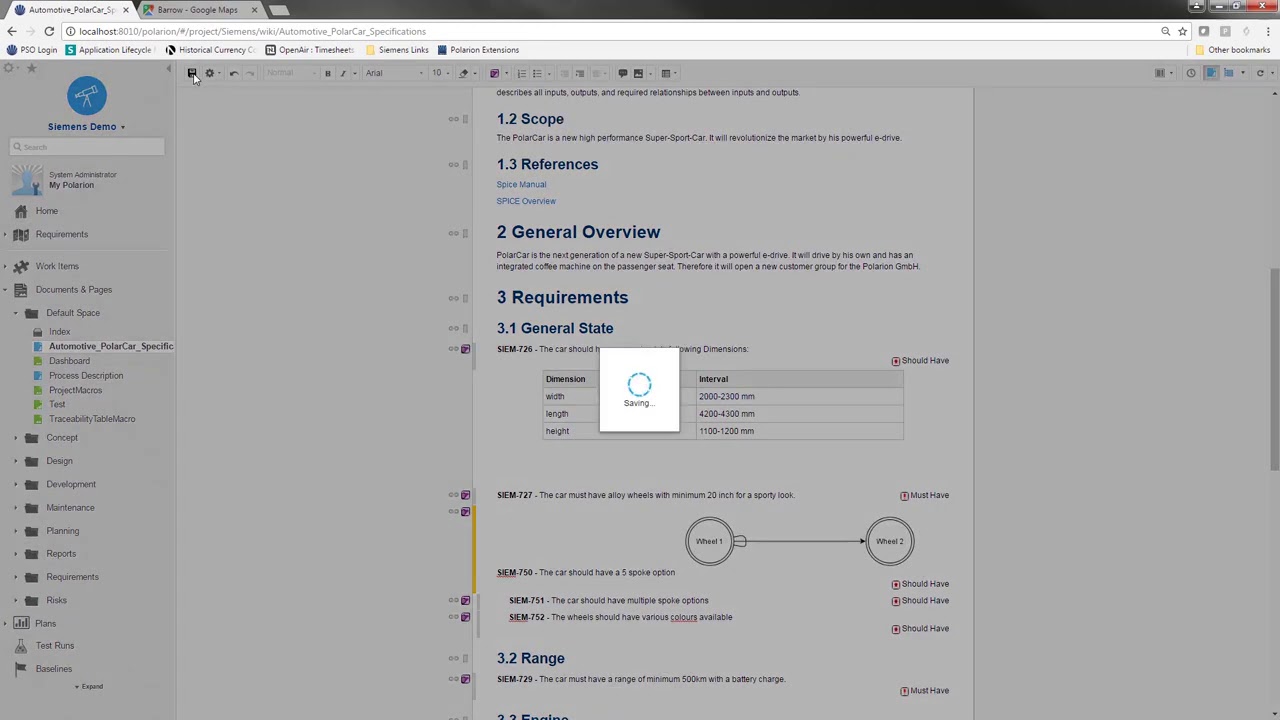This screenshot has width=1280, height=720.
Task: Click the comment speech bubble icon
Action: (x=622, y=73)
